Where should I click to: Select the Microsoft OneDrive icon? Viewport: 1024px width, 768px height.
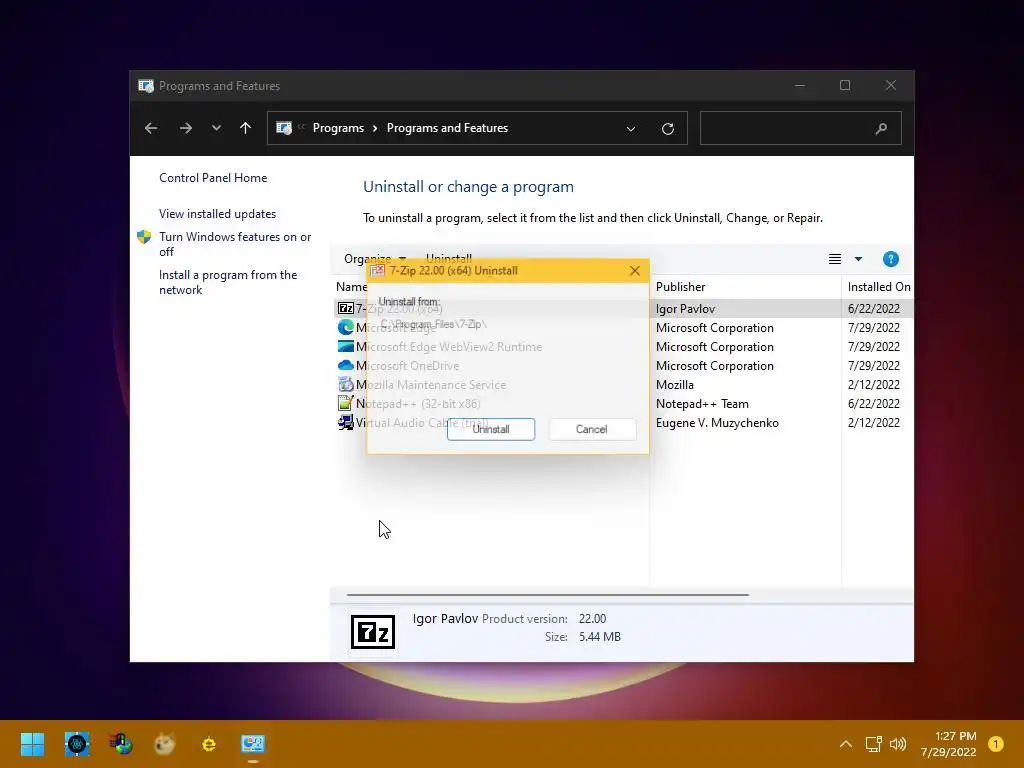[345, 366]
